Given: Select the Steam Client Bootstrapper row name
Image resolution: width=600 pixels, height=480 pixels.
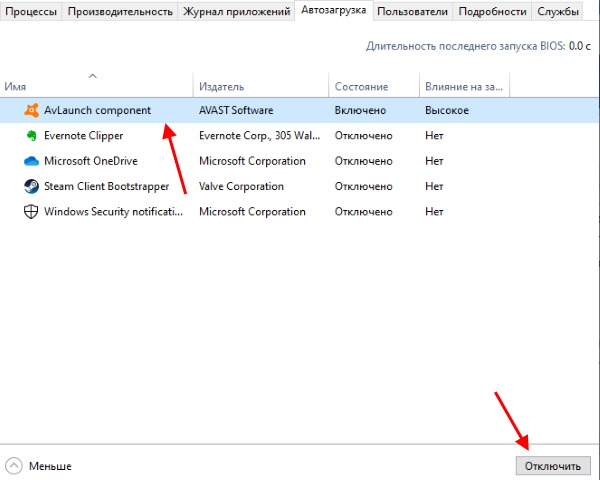Looking at the screenshot, I should (106, 186).
